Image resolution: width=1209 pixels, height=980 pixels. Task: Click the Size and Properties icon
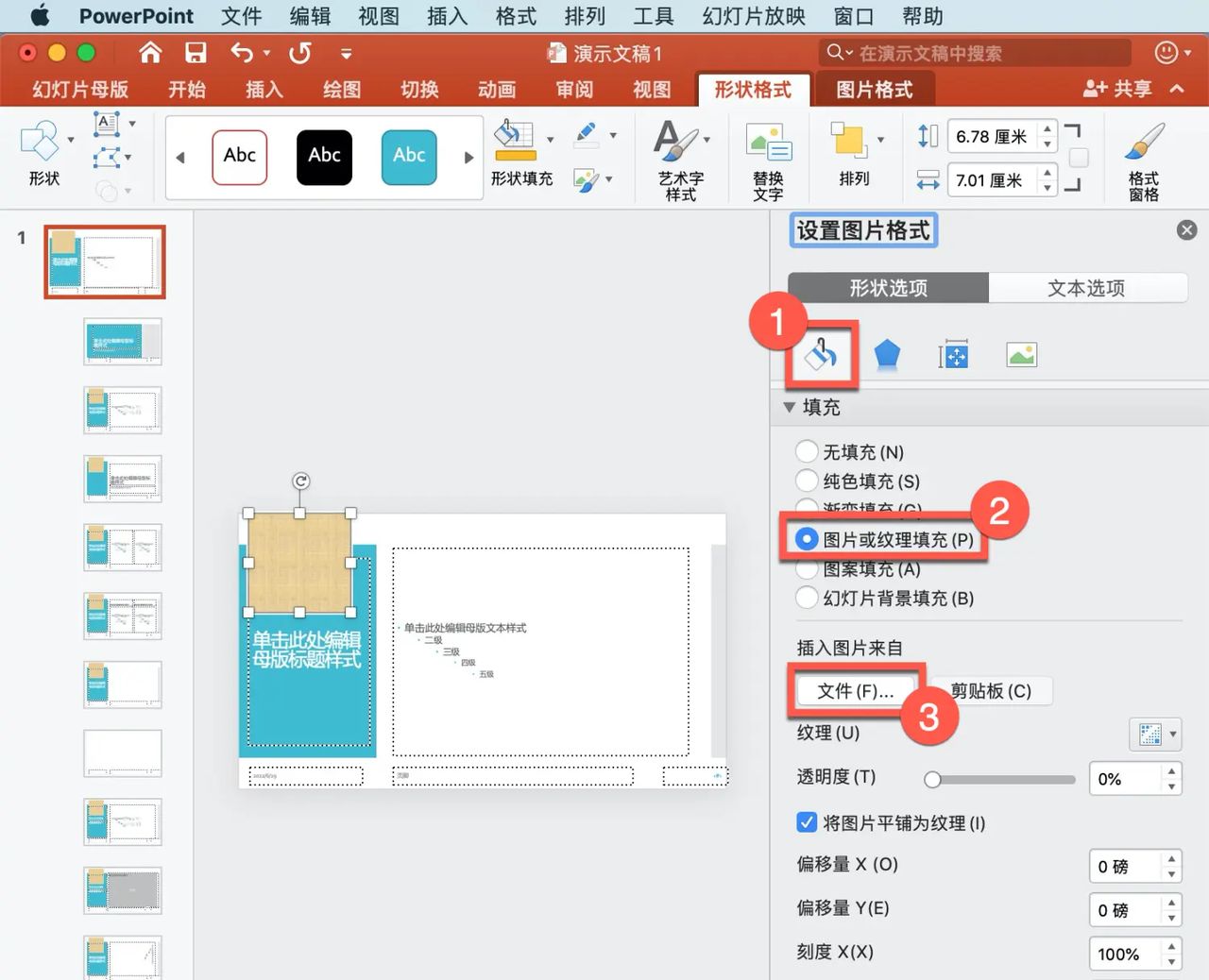click(954, 354)
